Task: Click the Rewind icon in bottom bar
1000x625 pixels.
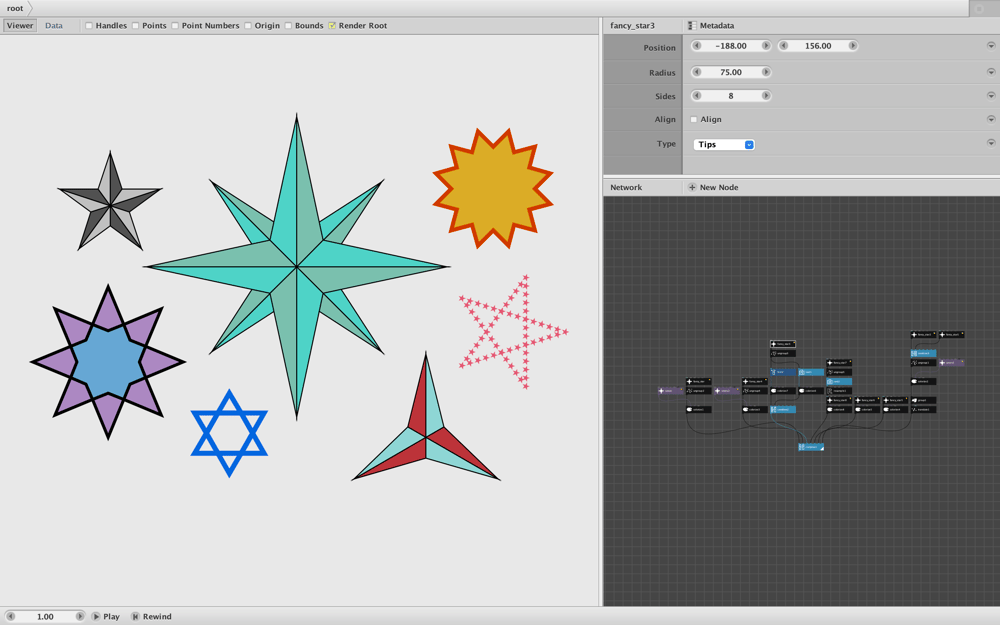Action: click(x=135, y=616)
